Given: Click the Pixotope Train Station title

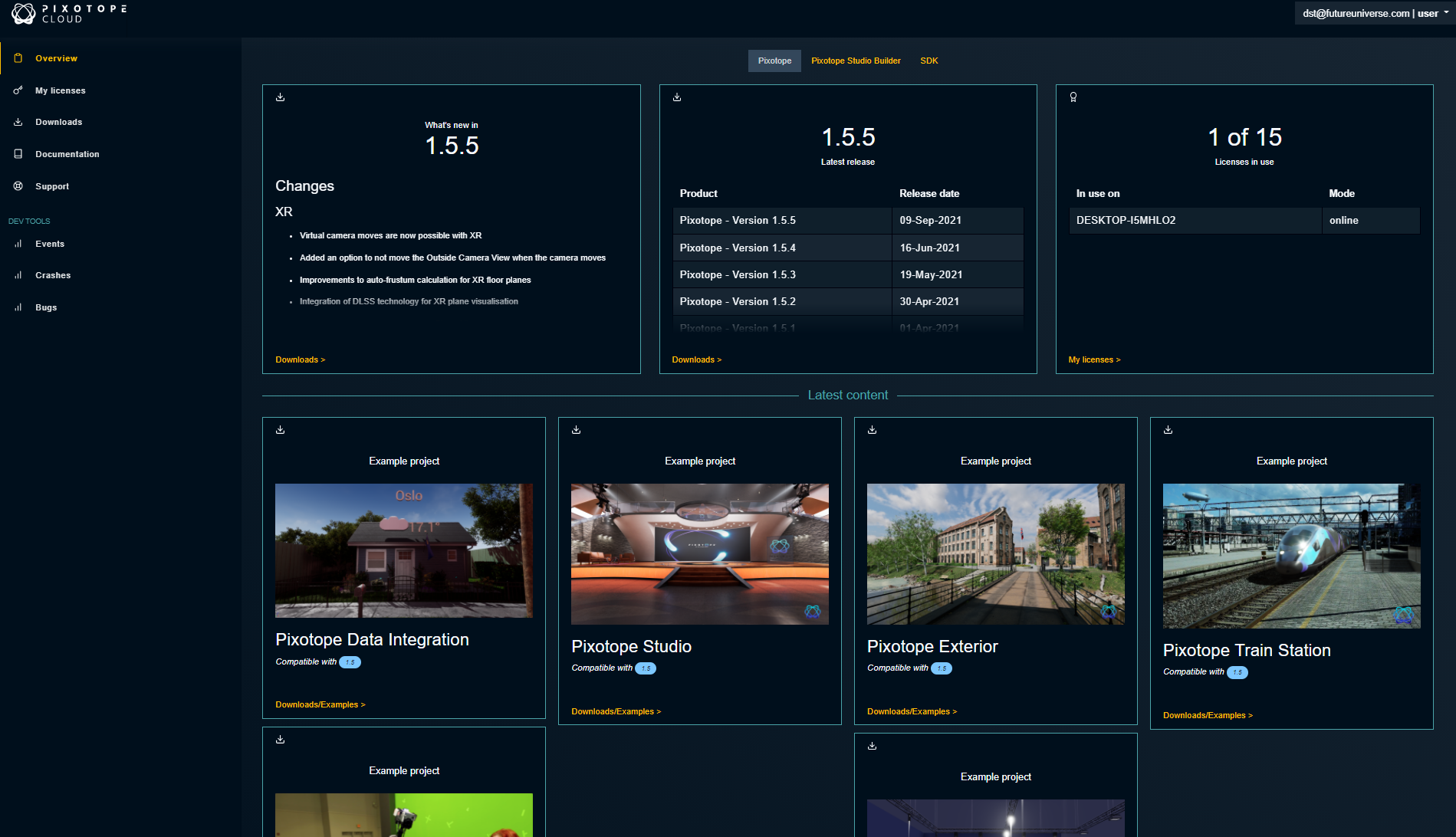Looking at the screenshot, I should click(x=1247, y=650).
